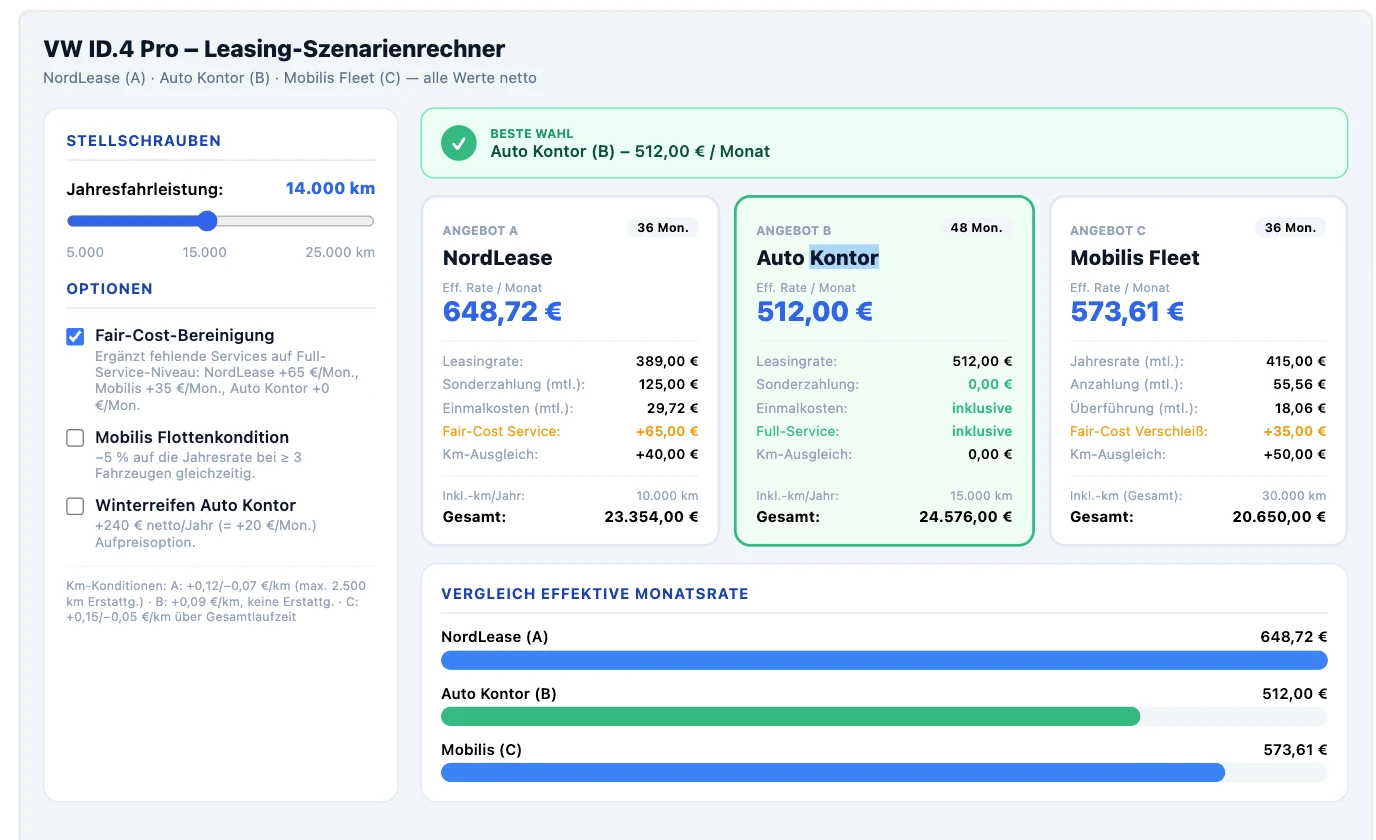Click the 36 Mon. badge on Angebot C
The image size is (1376, 840).
coord(1290,228)
